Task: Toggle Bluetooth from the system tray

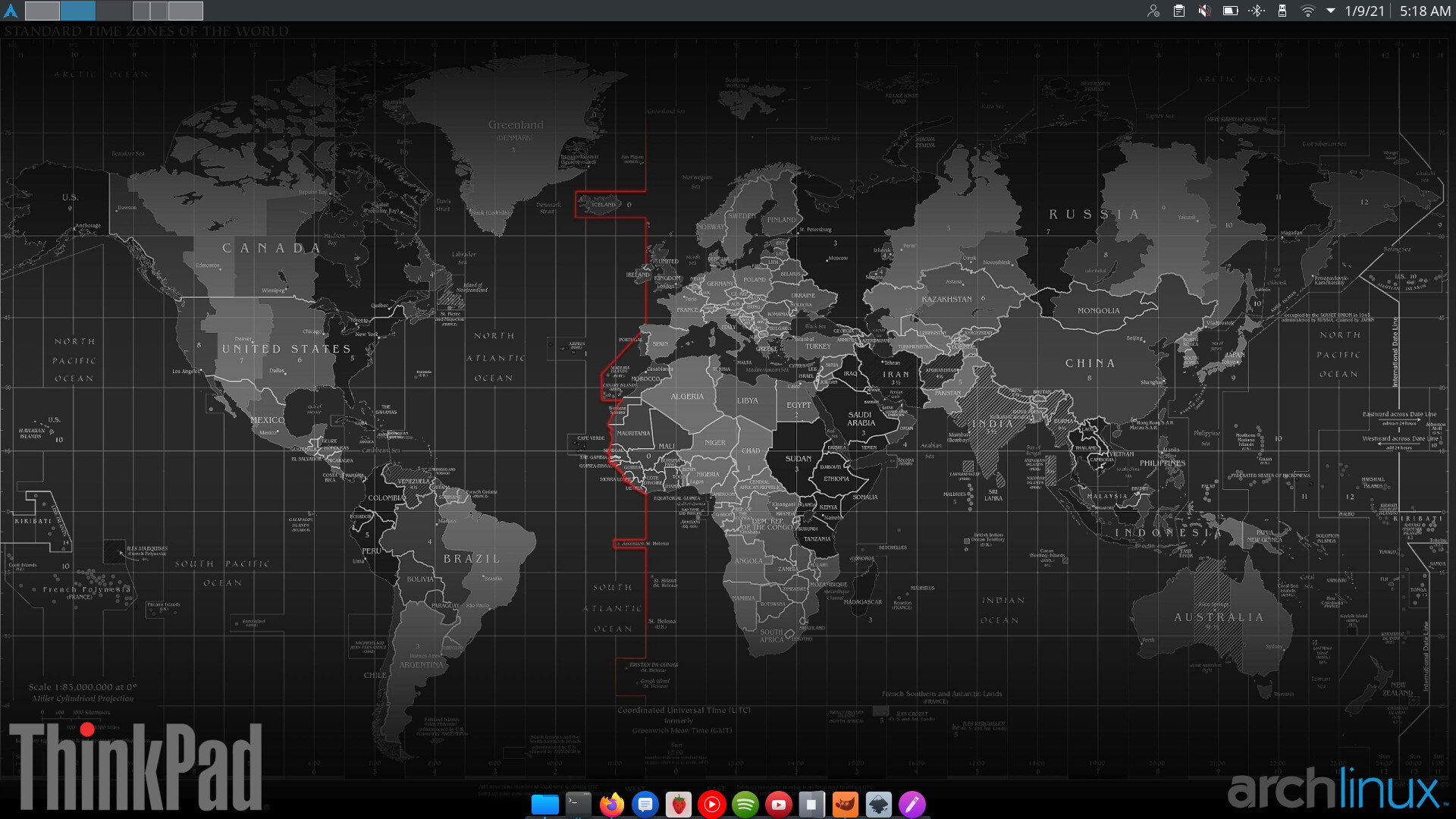Action: [1257, 11]
